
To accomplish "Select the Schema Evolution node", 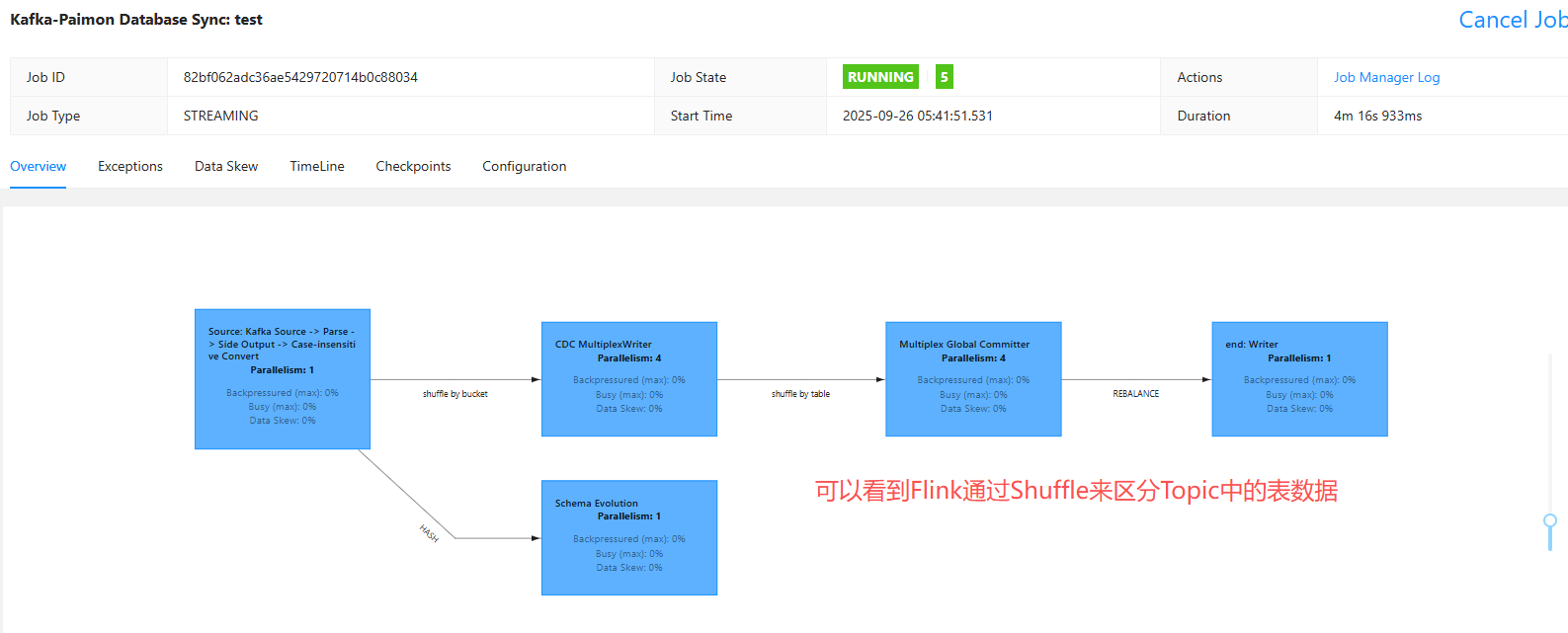I will coord(629,537).
